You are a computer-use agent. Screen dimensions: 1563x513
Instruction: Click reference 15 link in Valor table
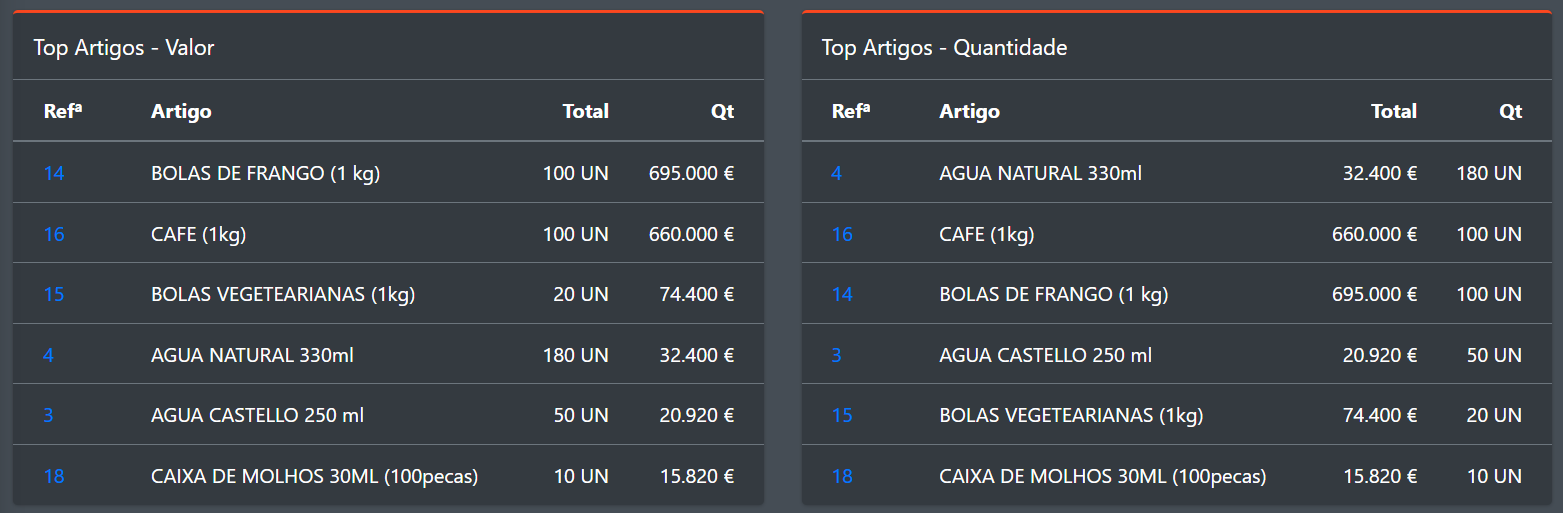point(54,294)
